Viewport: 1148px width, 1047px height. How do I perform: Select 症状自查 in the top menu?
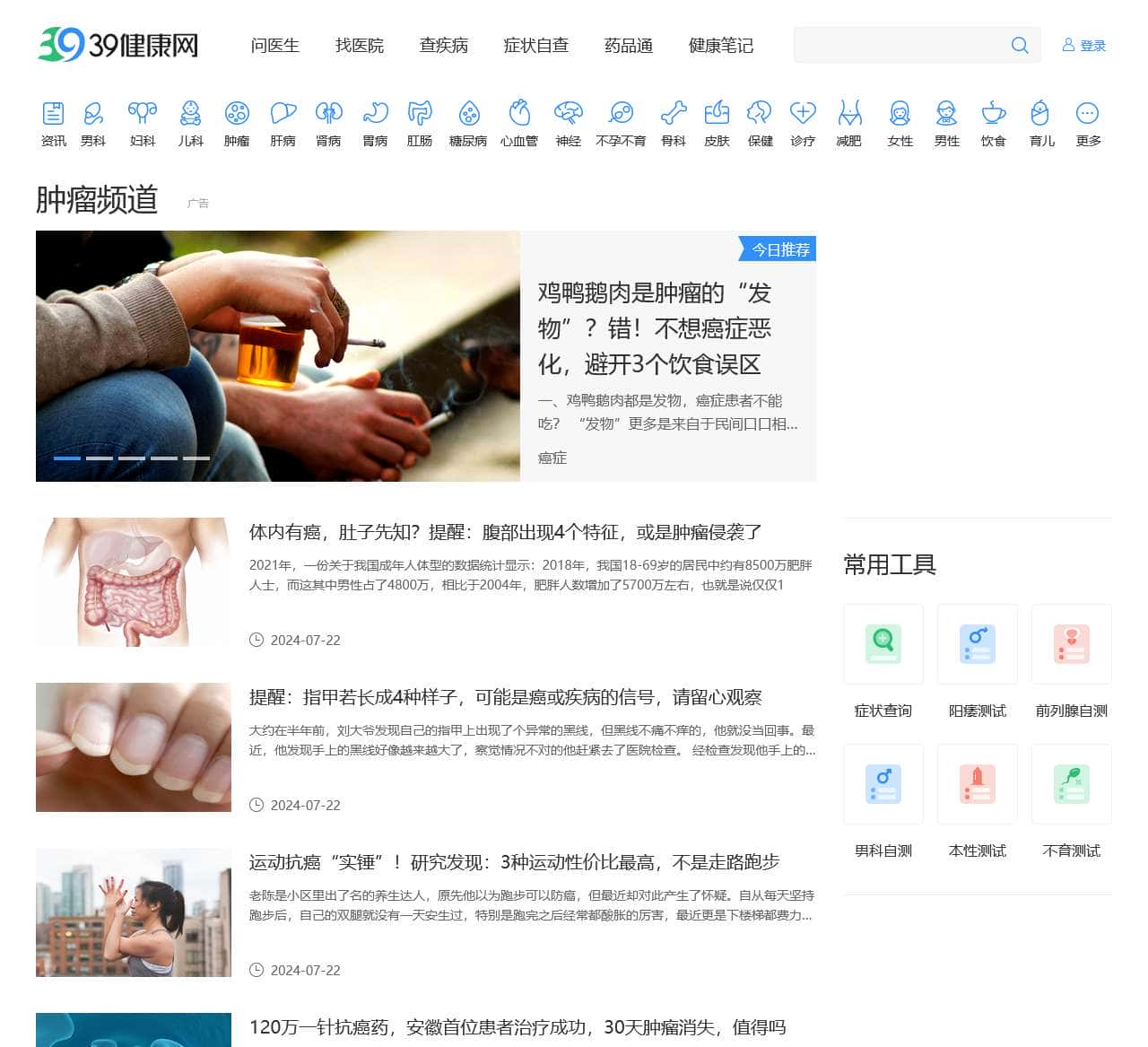tap(536, 46)
